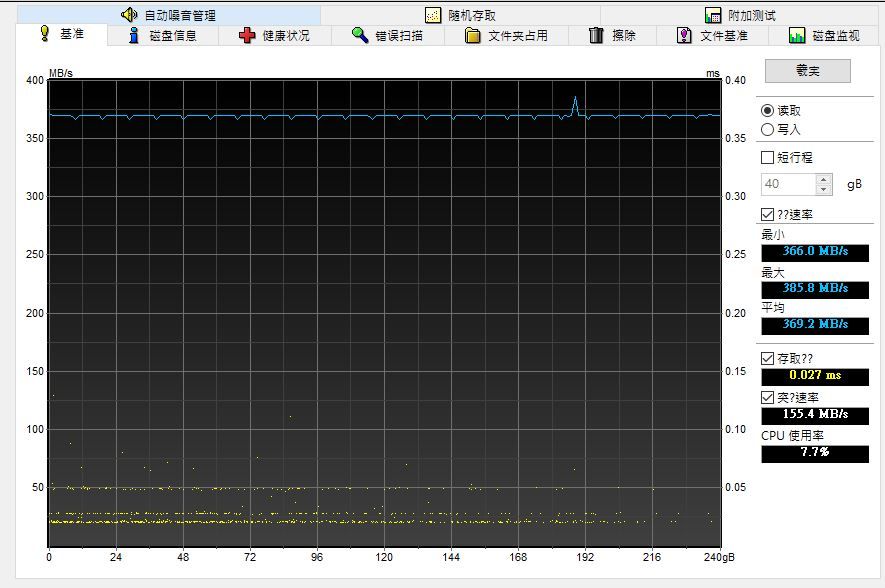This screenshot has width=885, height=588.
Task: Switch to the 错误扫描 tab
Action: pyautogui.click(x=387, y=36)
